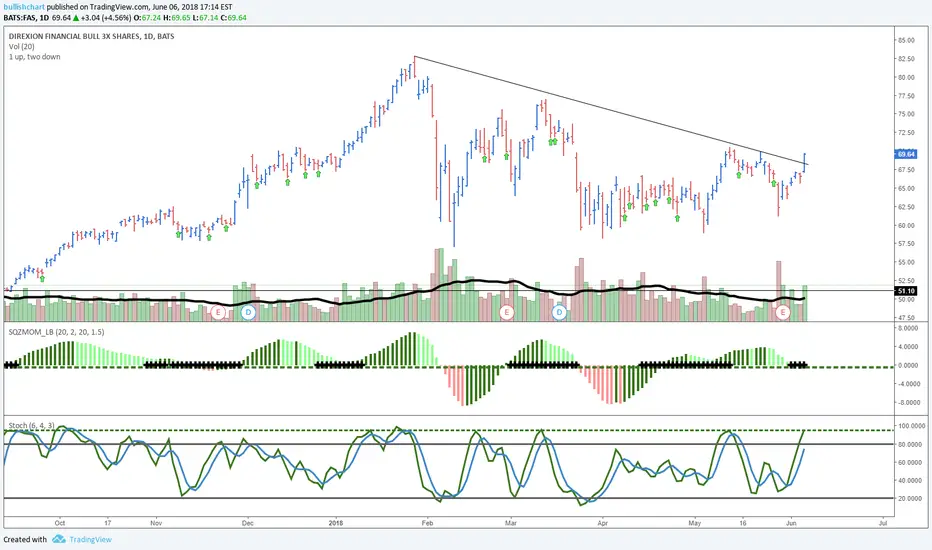The image size is (932, 550).
Task: Click the Mar date label on time axis
Action: pyautogui.click(x=511, y=523)
